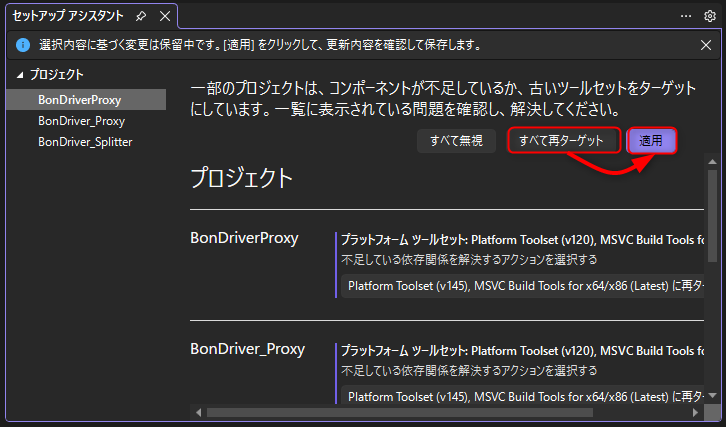The width and height of the screenshot is (726, 427).
Task: Click the horizontal scrollbar right arrow
Action: click(696, 412)
